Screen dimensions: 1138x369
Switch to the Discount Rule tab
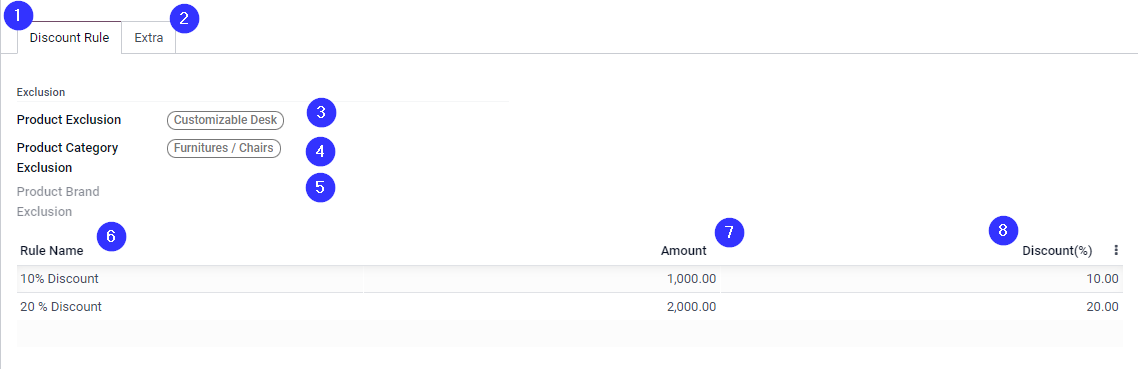point(70,38)
